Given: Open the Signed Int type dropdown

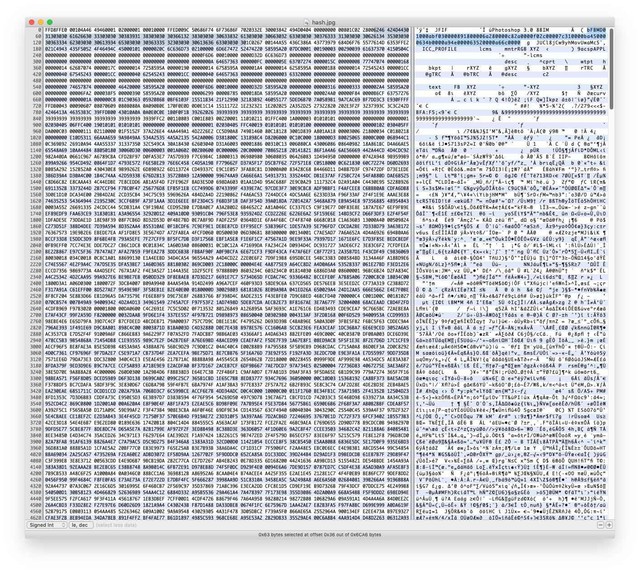Looking at the screenshot, I should click(47, 525).
